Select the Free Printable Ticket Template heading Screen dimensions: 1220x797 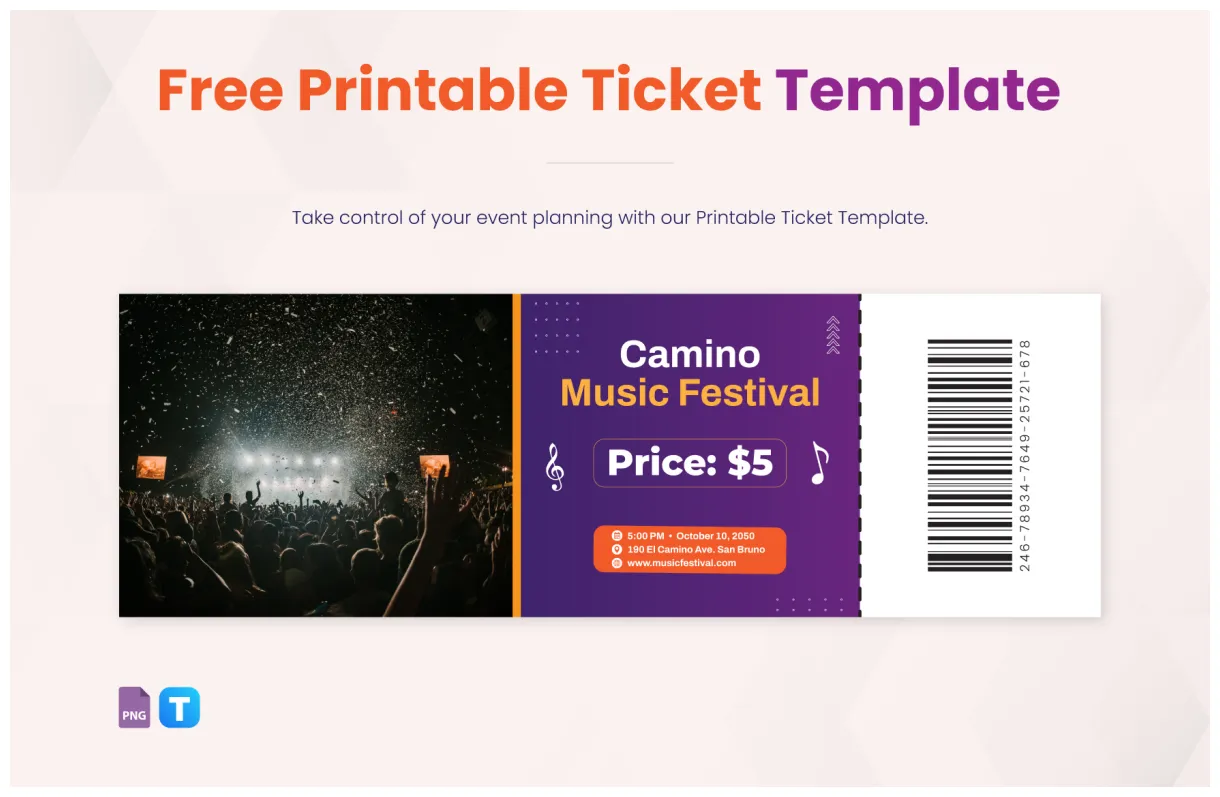(x=610, y=88)
